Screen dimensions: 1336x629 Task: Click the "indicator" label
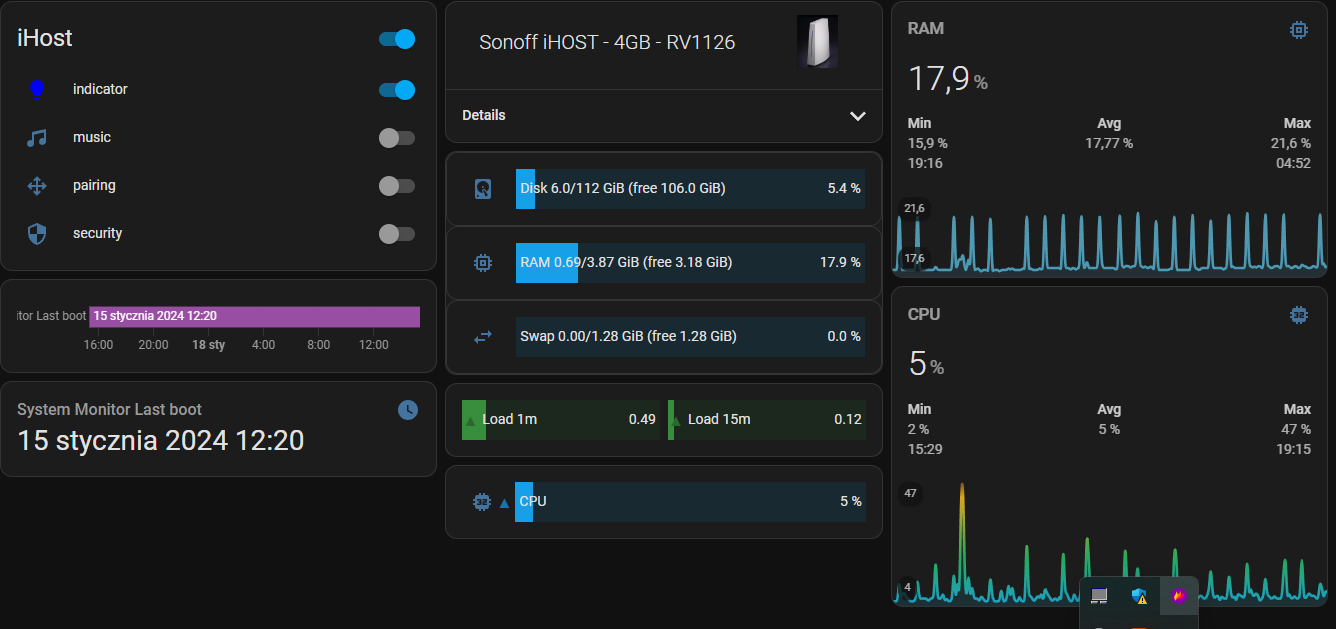point(100,90)
